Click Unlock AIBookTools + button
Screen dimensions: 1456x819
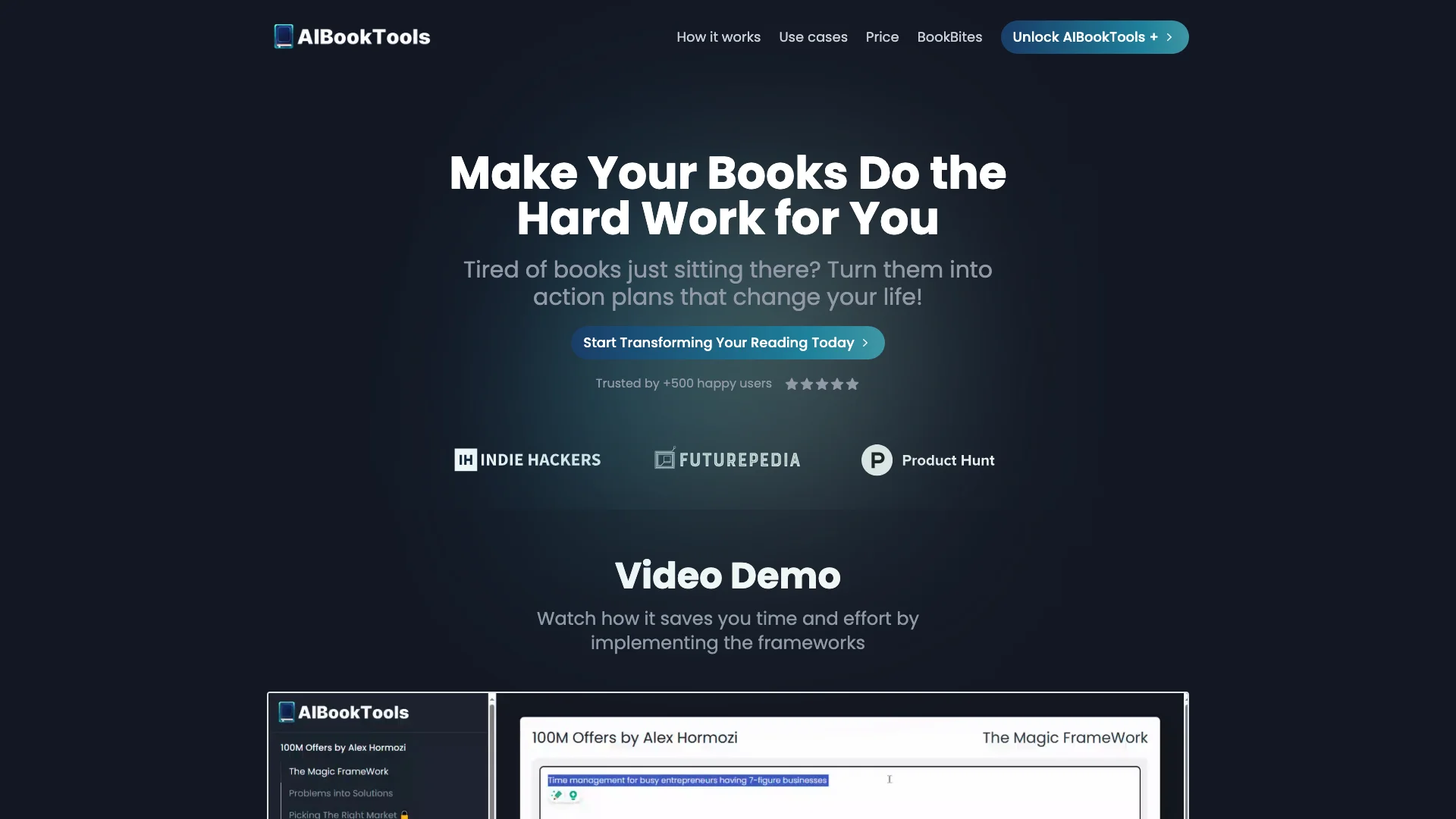pyautogui.click(x=1093, y=36)
